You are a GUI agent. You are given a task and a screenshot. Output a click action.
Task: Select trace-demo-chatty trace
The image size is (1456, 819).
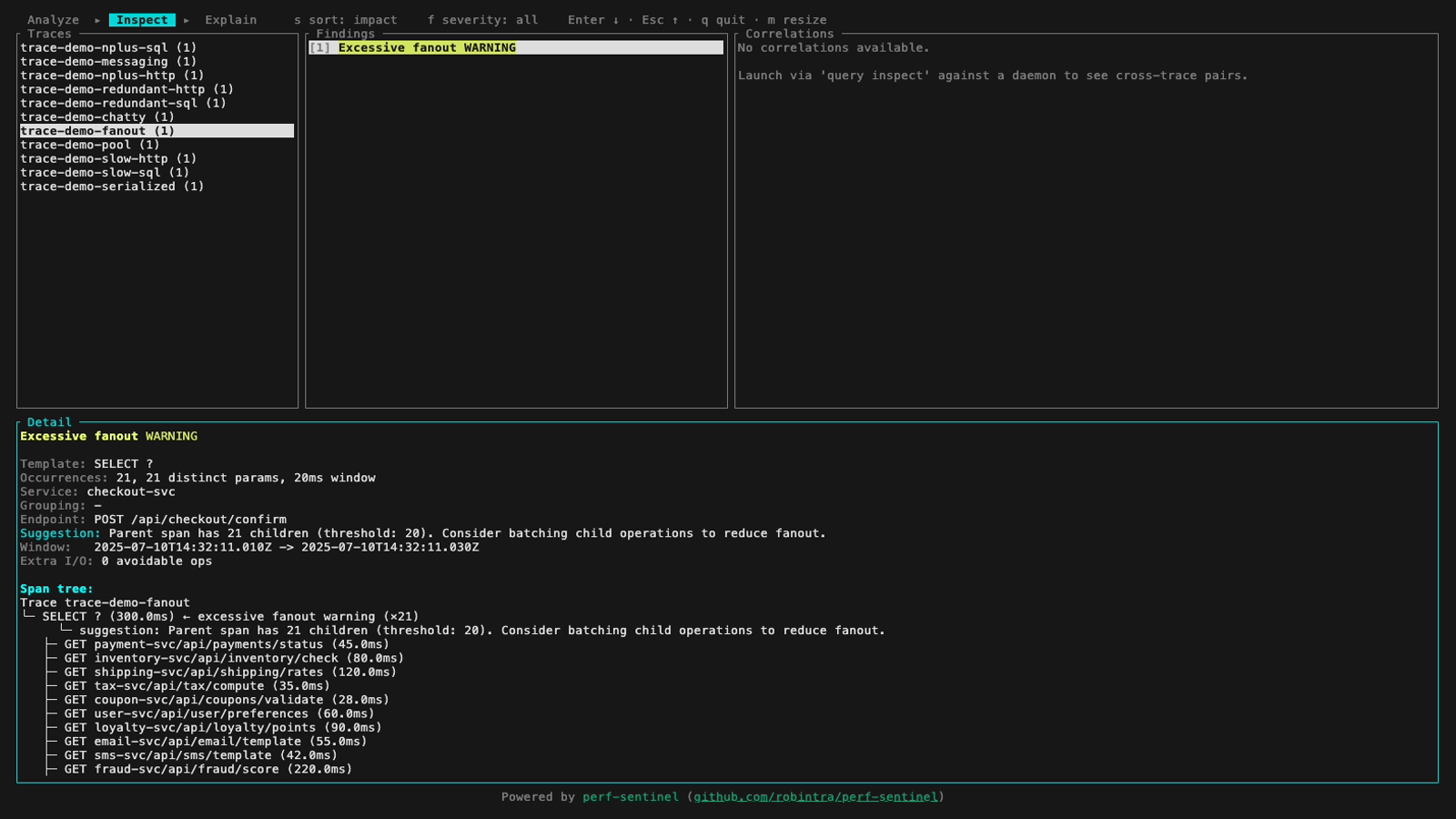pos(157,117)
